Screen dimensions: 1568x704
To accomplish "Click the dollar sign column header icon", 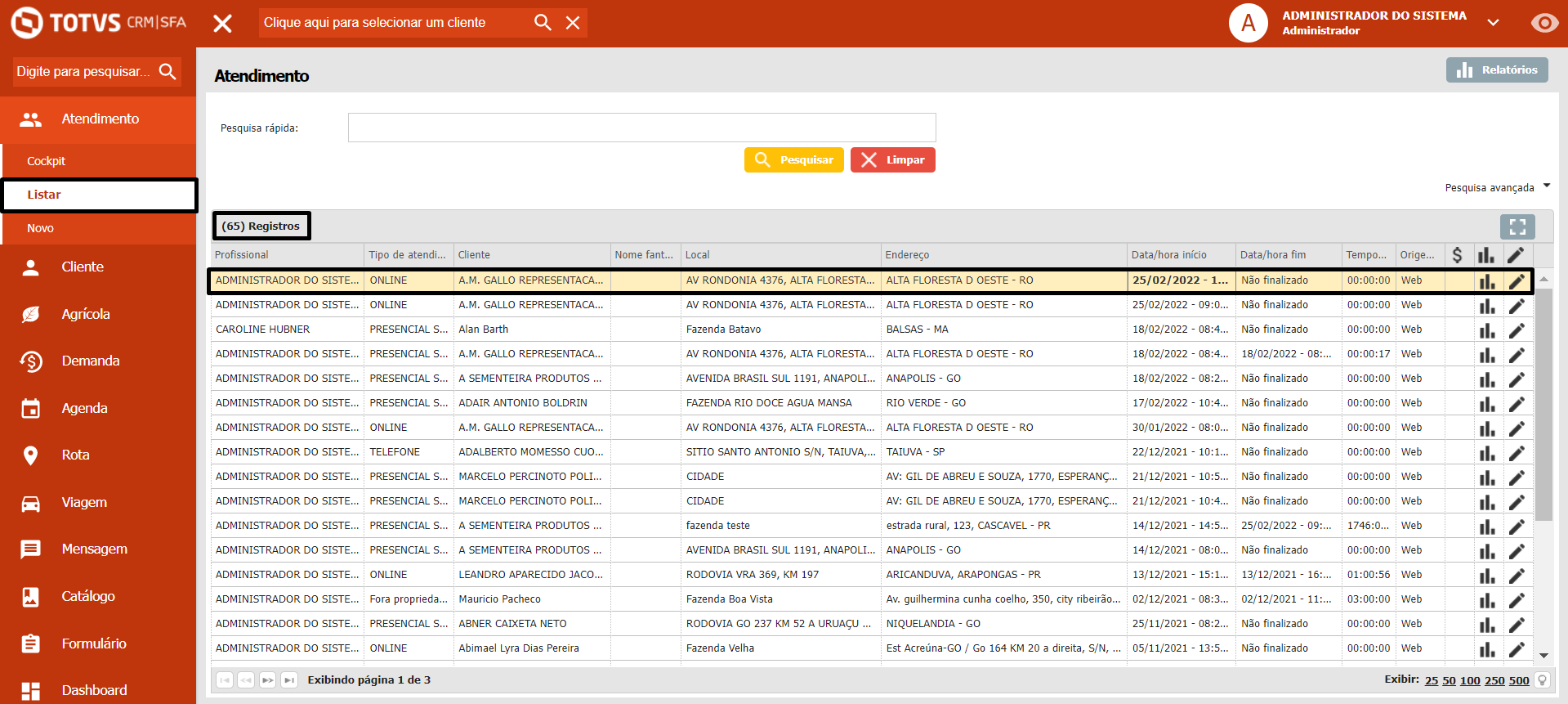I will point(1457,255).
